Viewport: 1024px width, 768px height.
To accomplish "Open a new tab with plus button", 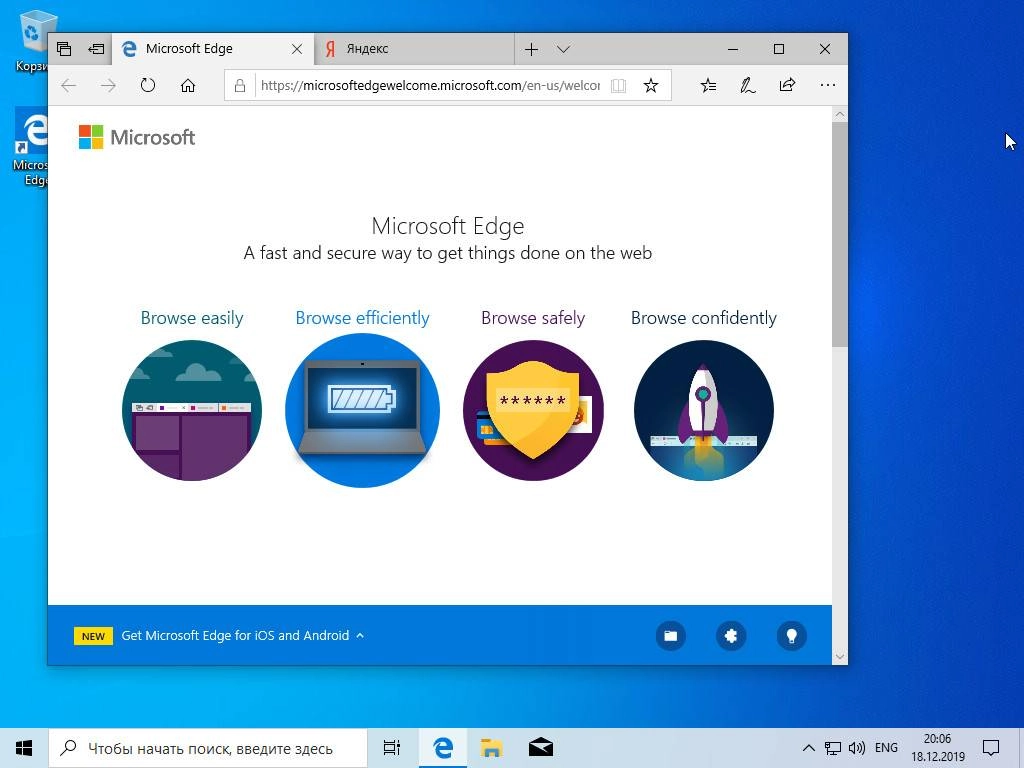I will (x=532, y=49).
